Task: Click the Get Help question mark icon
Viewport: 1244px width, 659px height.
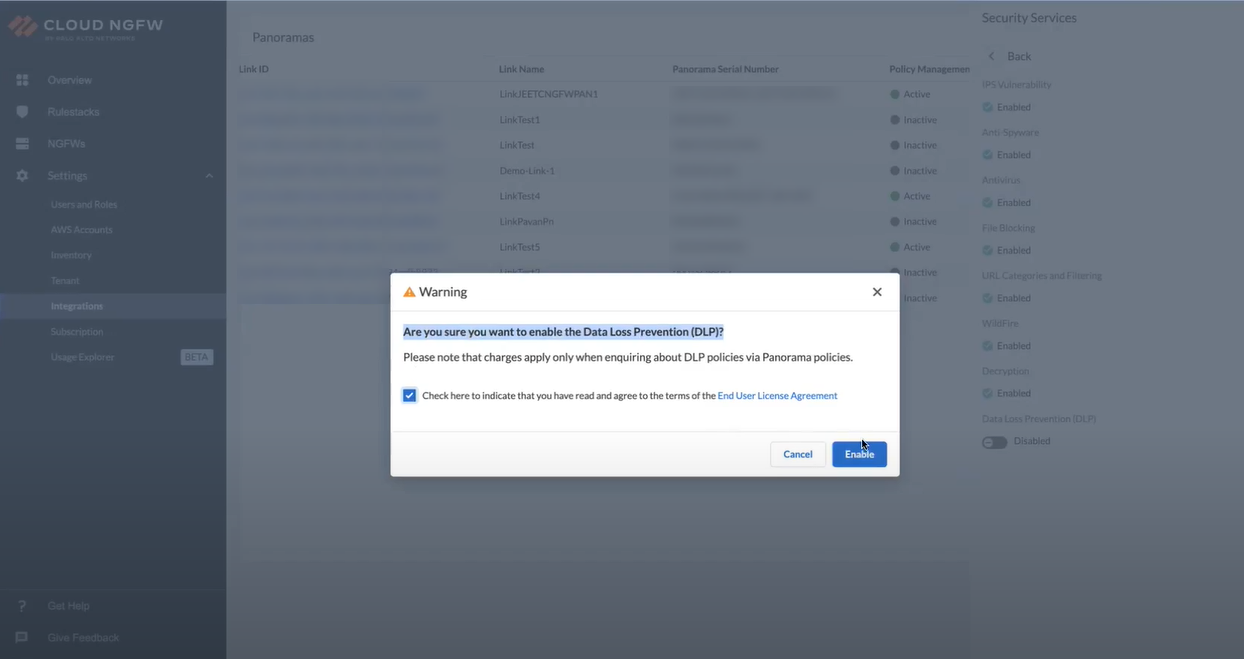Action: point(22,606)
